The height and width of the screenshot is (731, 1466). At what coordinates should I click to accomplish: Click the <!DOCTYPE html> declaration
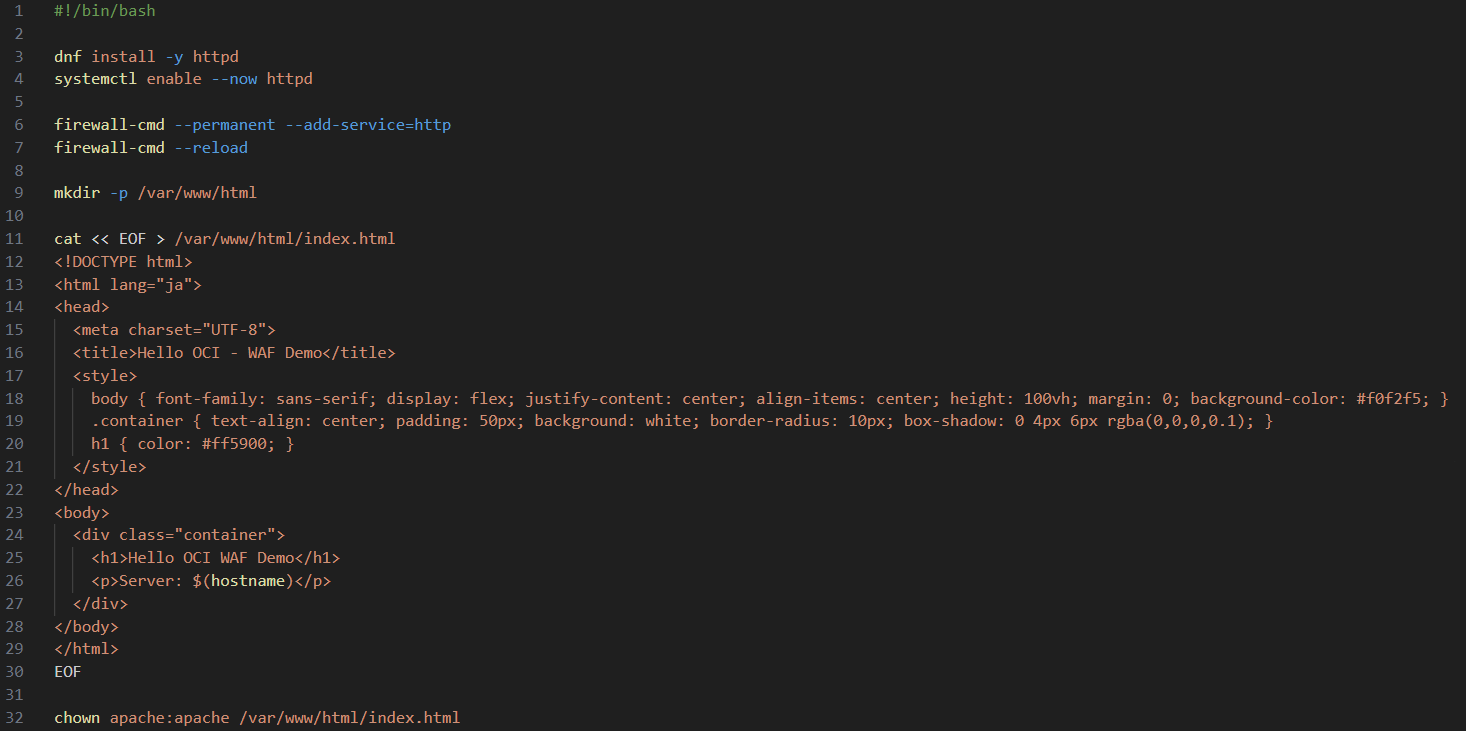(123, 262)
